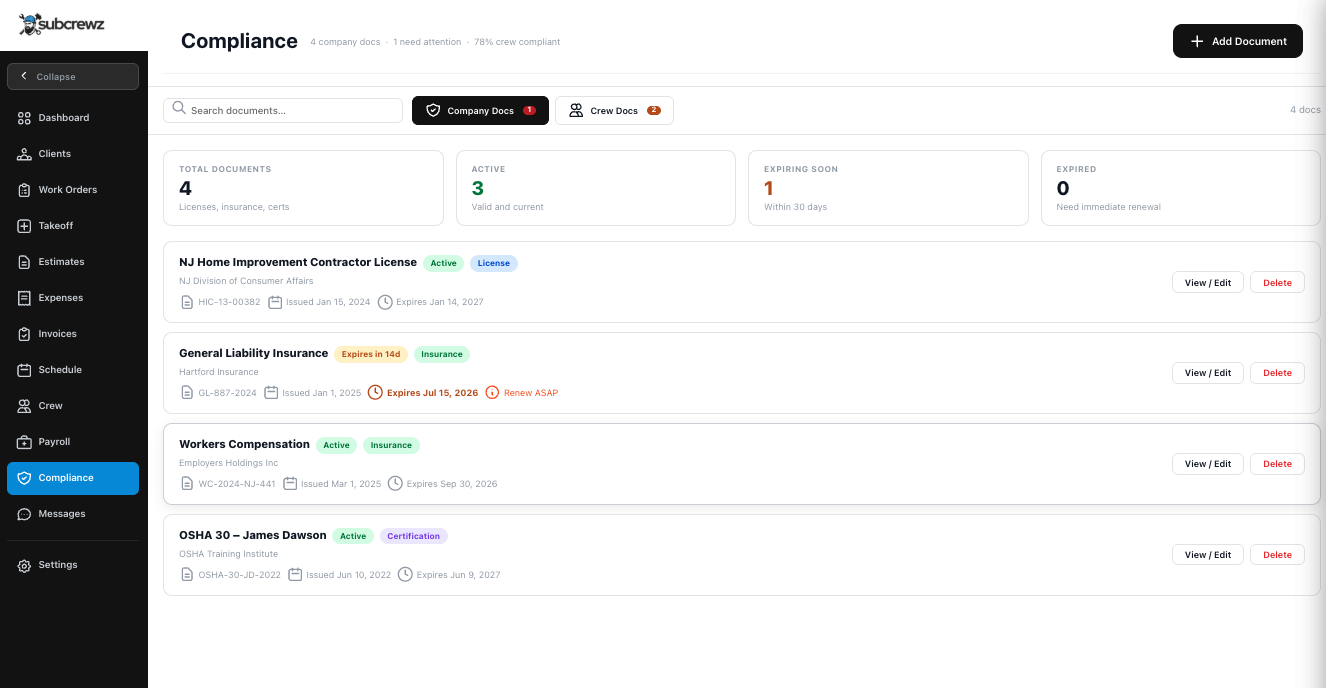Open Dashboard from the sidebar grid icon

24,118
